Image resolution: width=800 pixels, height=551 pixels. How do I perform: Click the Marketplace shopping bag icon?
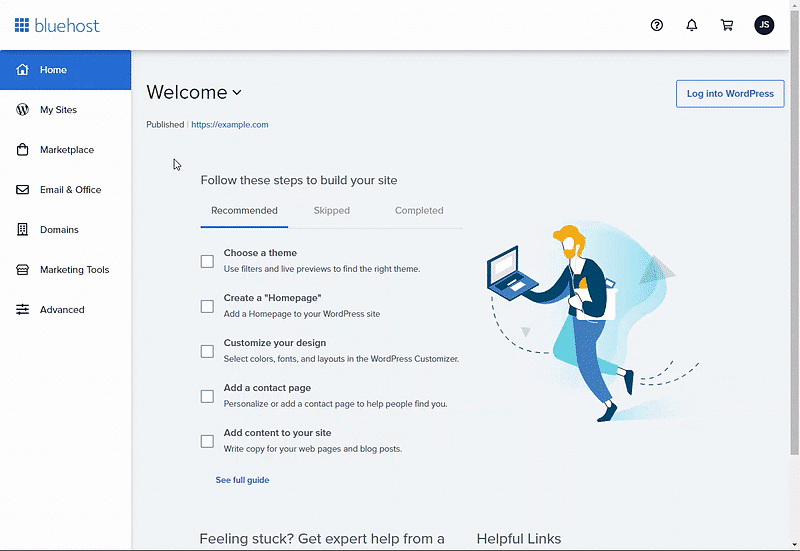pyautogui.click(x=22, y=149)
